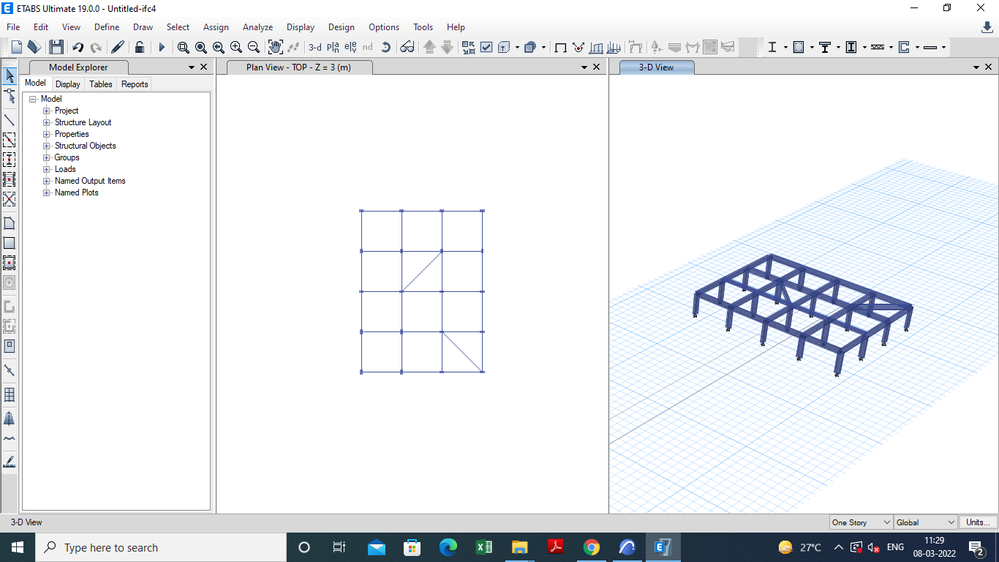The image size is (999, 562).
Task: Select the pointer selection tool
Action: (x=9, y=76)
